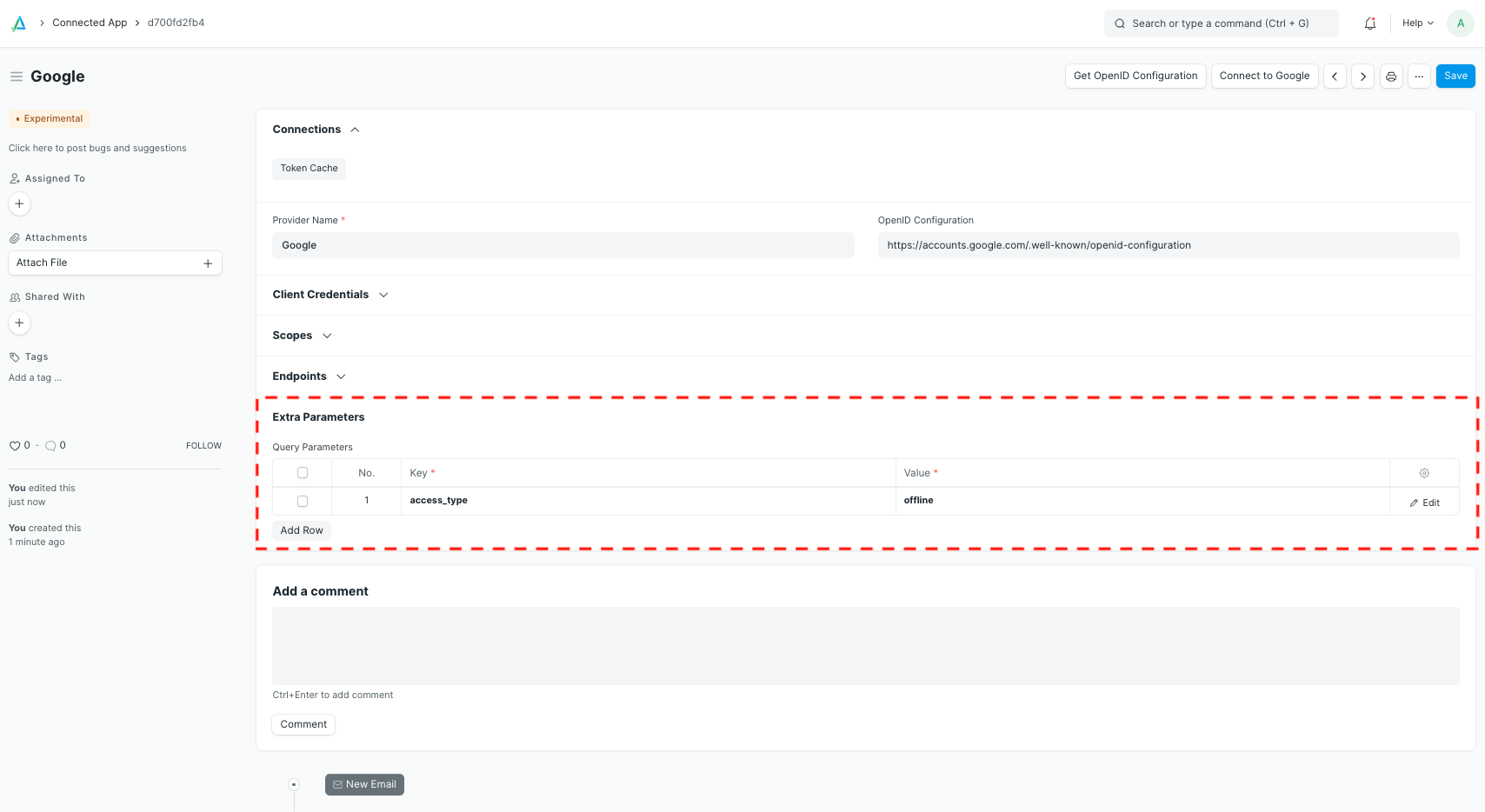The height and width of the screenshot is (812, 1485).
Task: Go to previous document arrow
Action: click(x=1335, y=77)
